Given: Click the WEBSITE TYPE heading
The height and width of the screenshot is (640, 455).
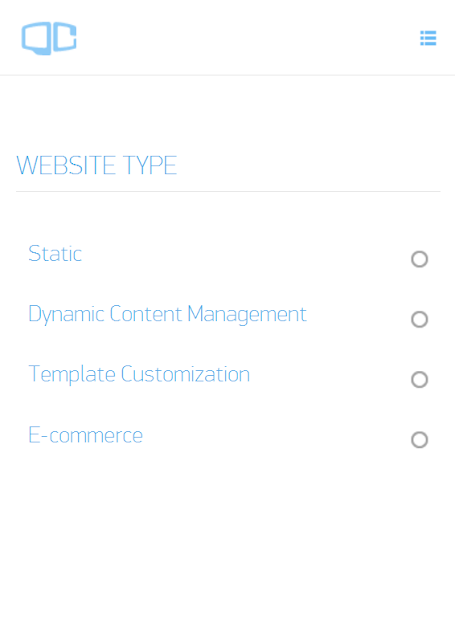Looking at the screenshot, I should coord(96,165).
